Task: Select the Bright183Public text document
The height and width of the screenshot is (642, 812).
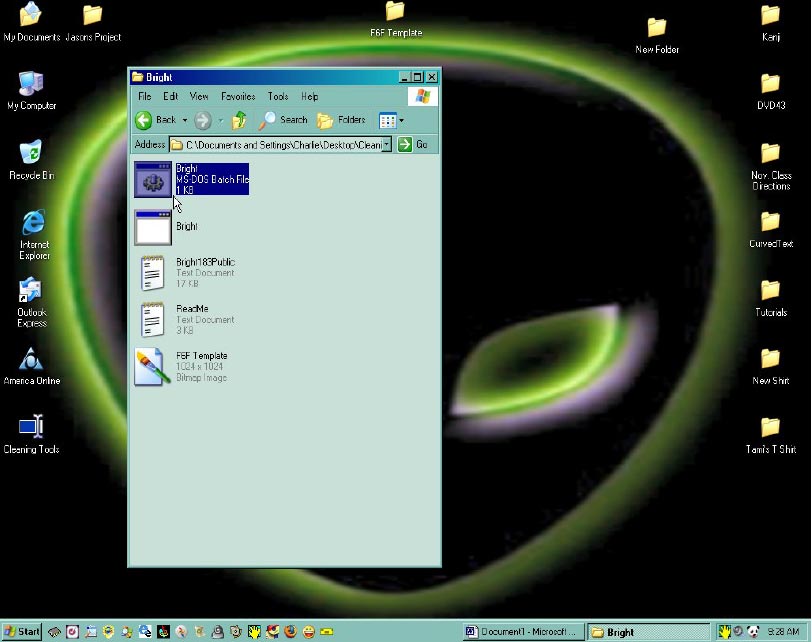Action: [153, 273]
